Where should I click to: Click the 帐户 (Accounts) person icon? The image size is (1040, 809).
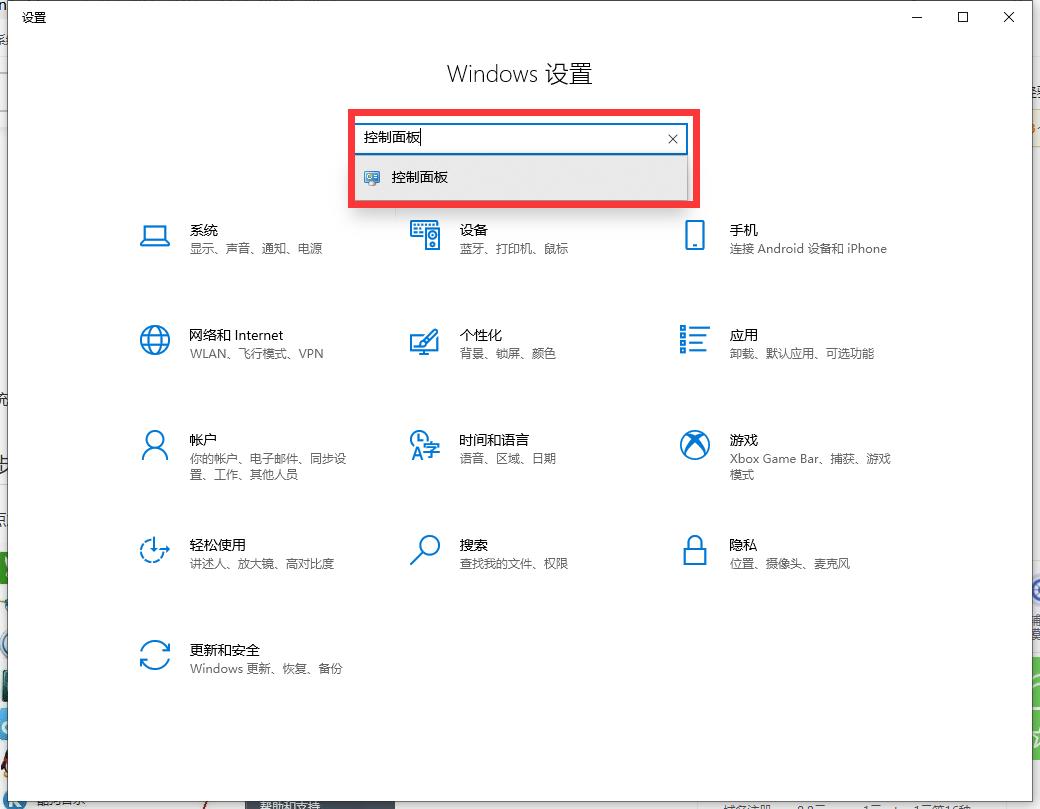tap(154, 445)
